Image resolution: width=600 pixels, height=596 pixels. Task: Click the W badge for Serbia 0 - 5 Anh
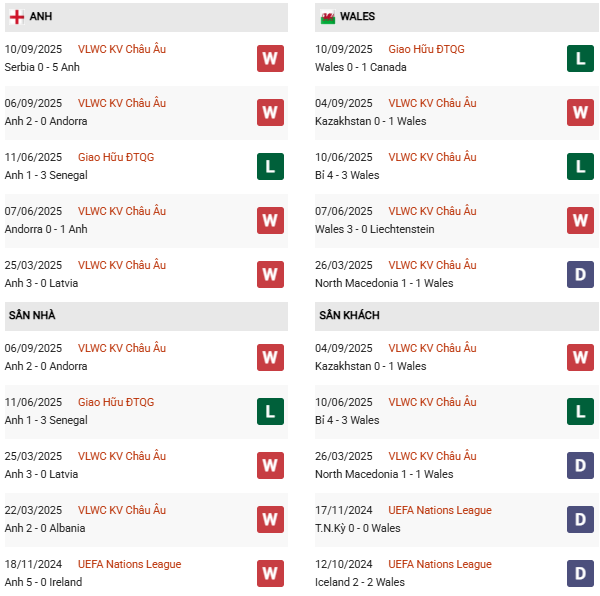coord(270,58)
